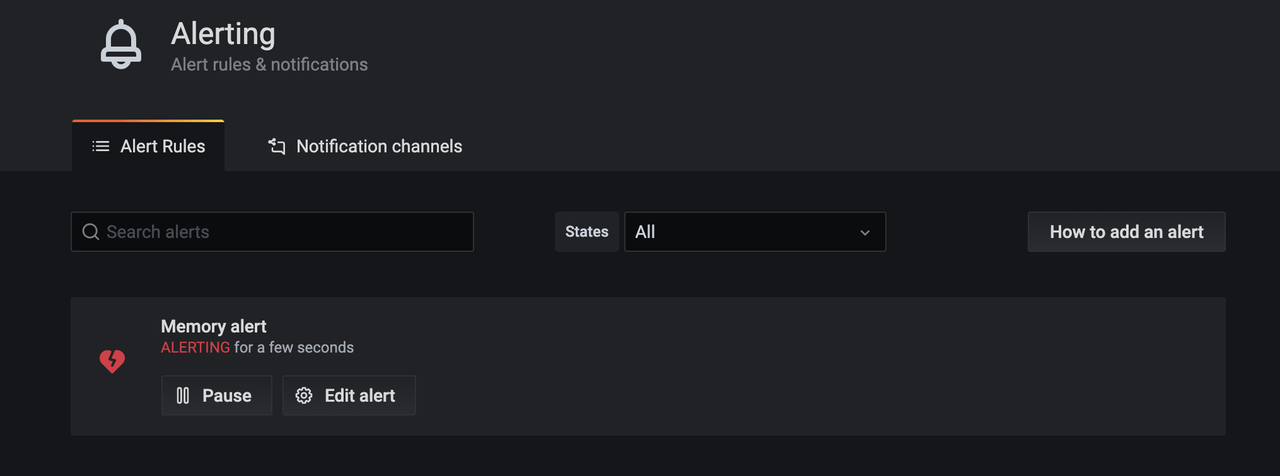Viewport: 1280px width, 476px height.
Task: Click the Alerting page heading
Action: point(223,34)
